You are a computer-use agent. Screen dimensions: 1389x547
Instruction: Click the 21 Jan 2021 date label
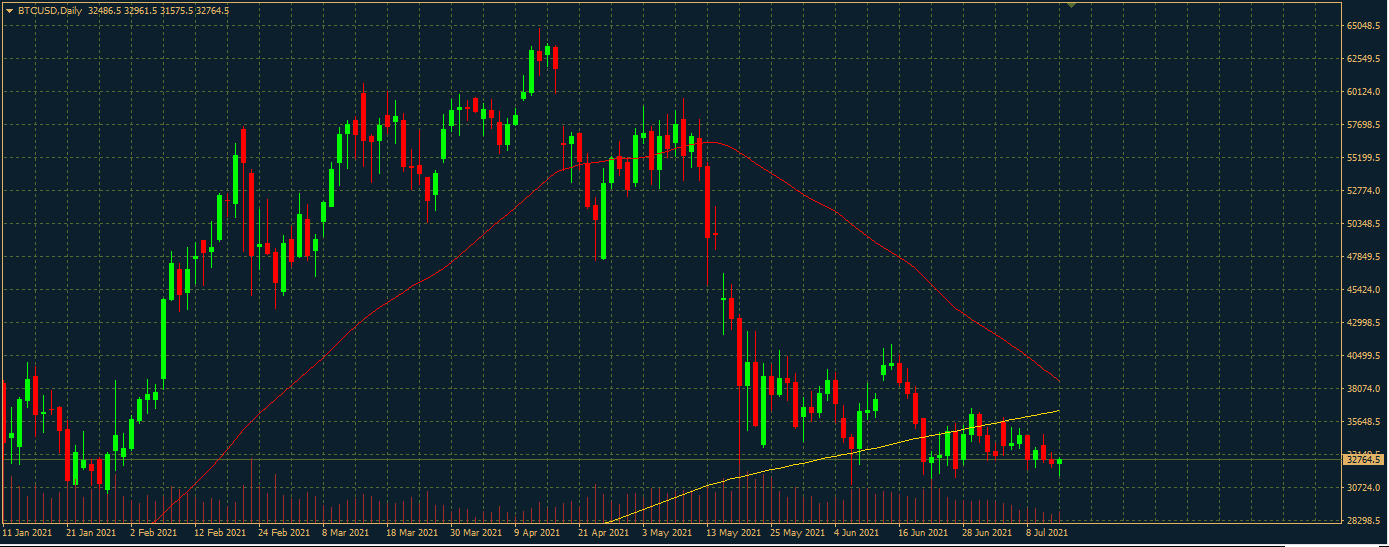91,534
